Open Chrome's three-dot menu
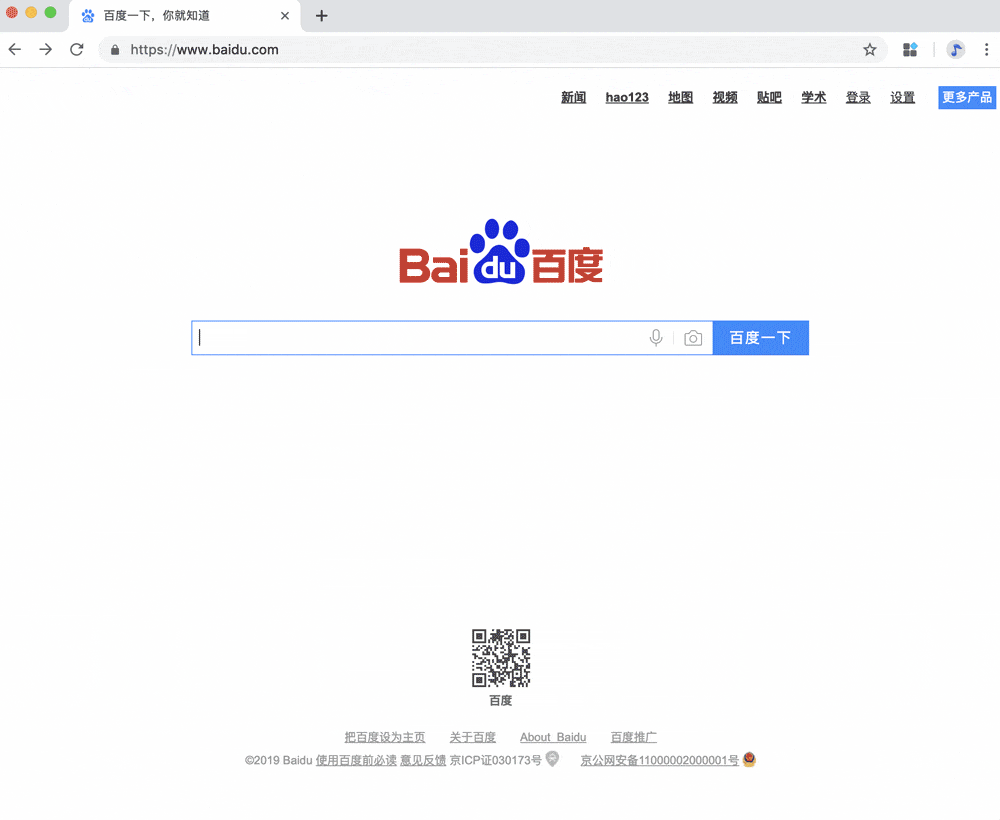 tap(986, 50)
